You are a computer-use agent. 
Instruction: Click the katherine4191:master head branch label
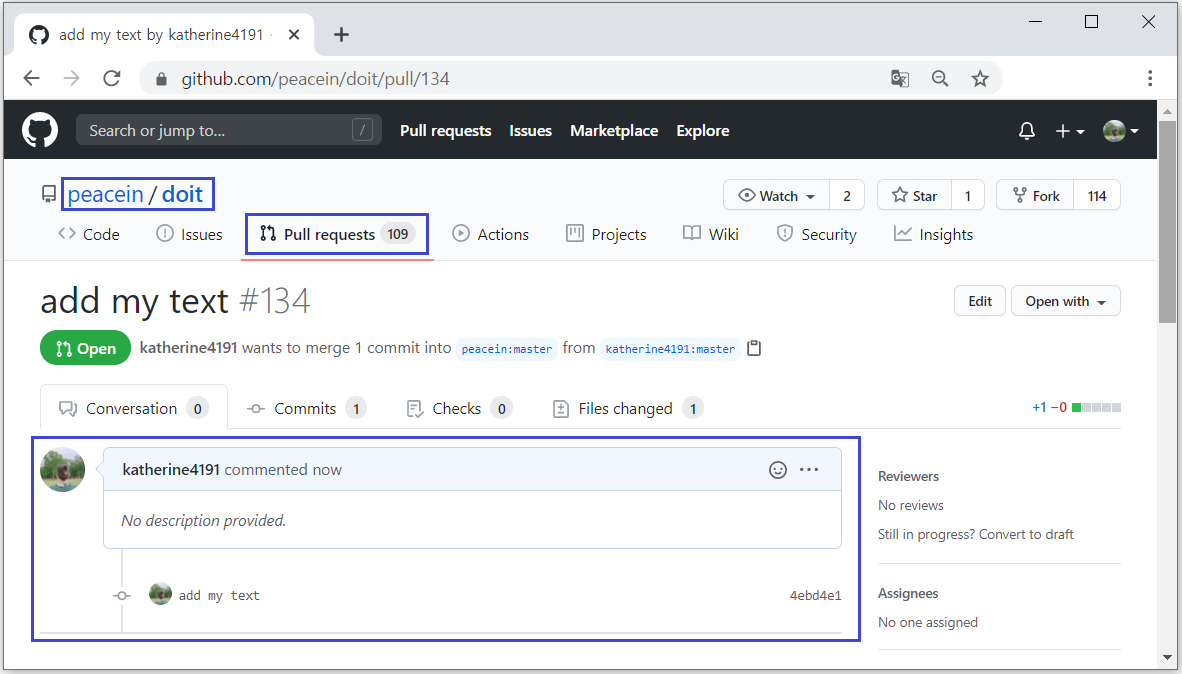click(670, 349)
